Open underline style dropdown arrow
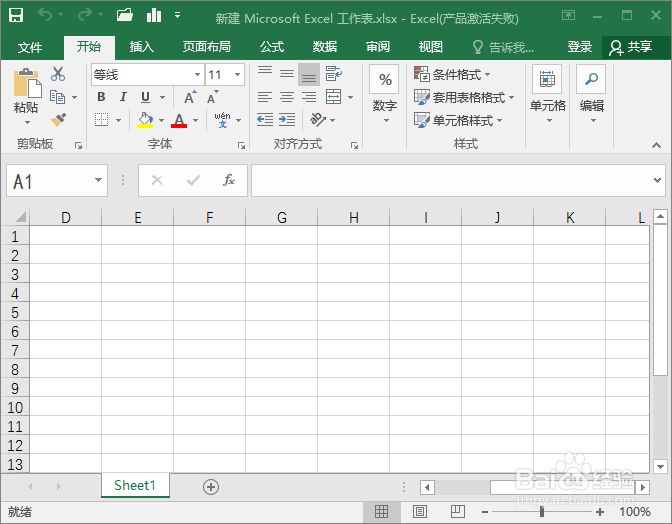 162,98
